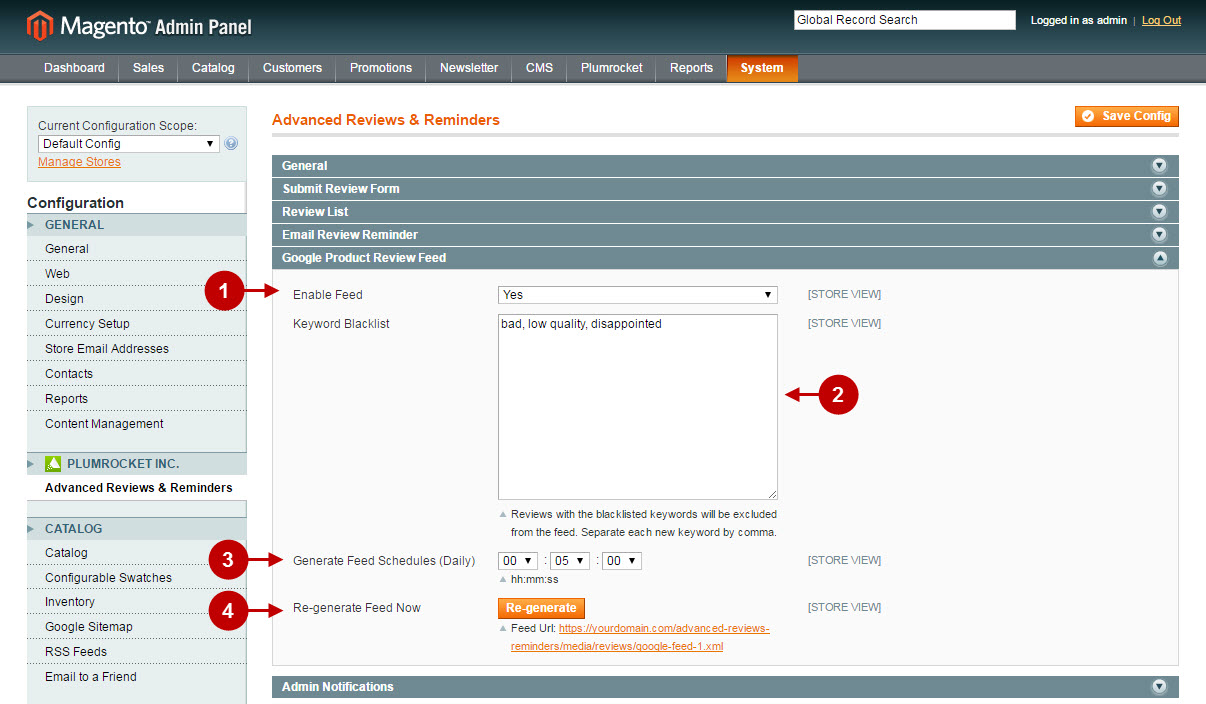Screen dimensions: 1206x704
Task: Collapse the PLUMROCKET INC. sidebar group
Action: (x=137, y=464)
